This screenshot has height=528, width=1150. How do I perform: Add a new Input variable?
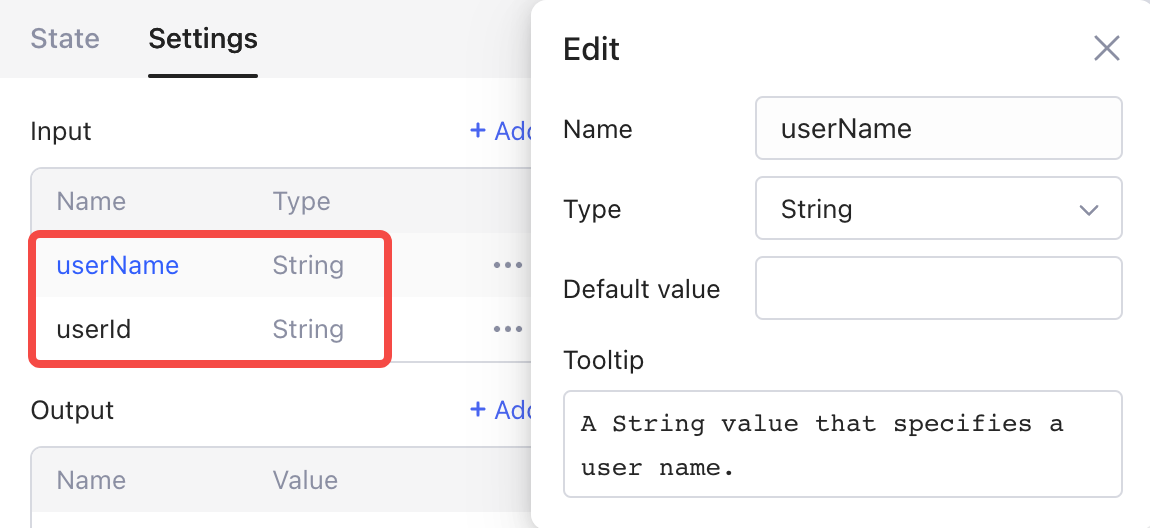500,131
